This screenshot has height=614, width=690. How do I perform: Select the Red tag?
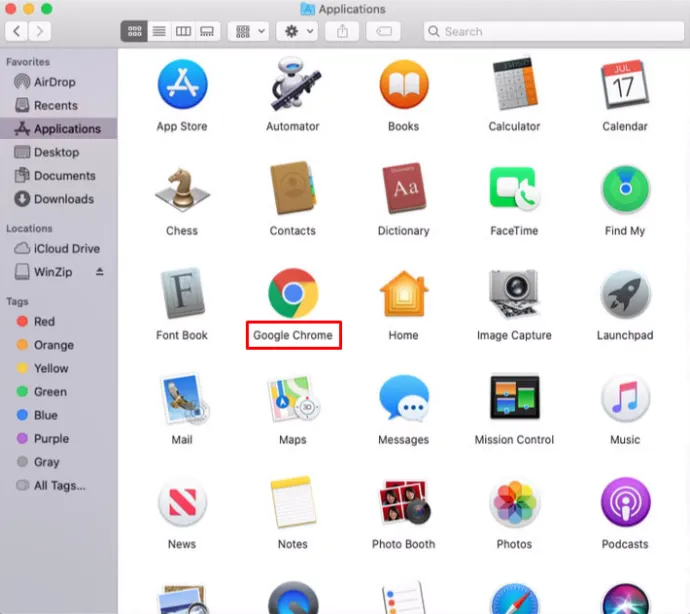coord(59,322)
